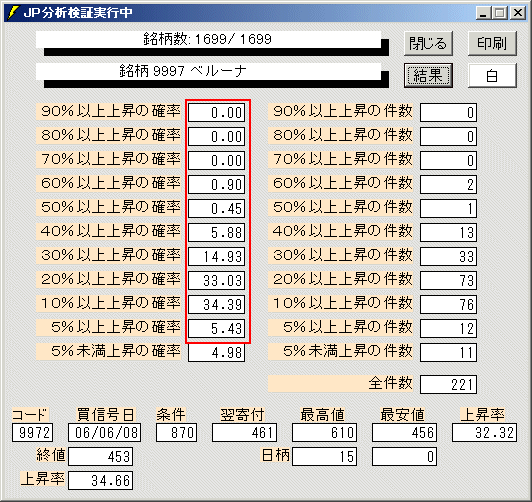Click the 閉じる (close) button
This screenshot has height=502, width=532.
[428, 43]
